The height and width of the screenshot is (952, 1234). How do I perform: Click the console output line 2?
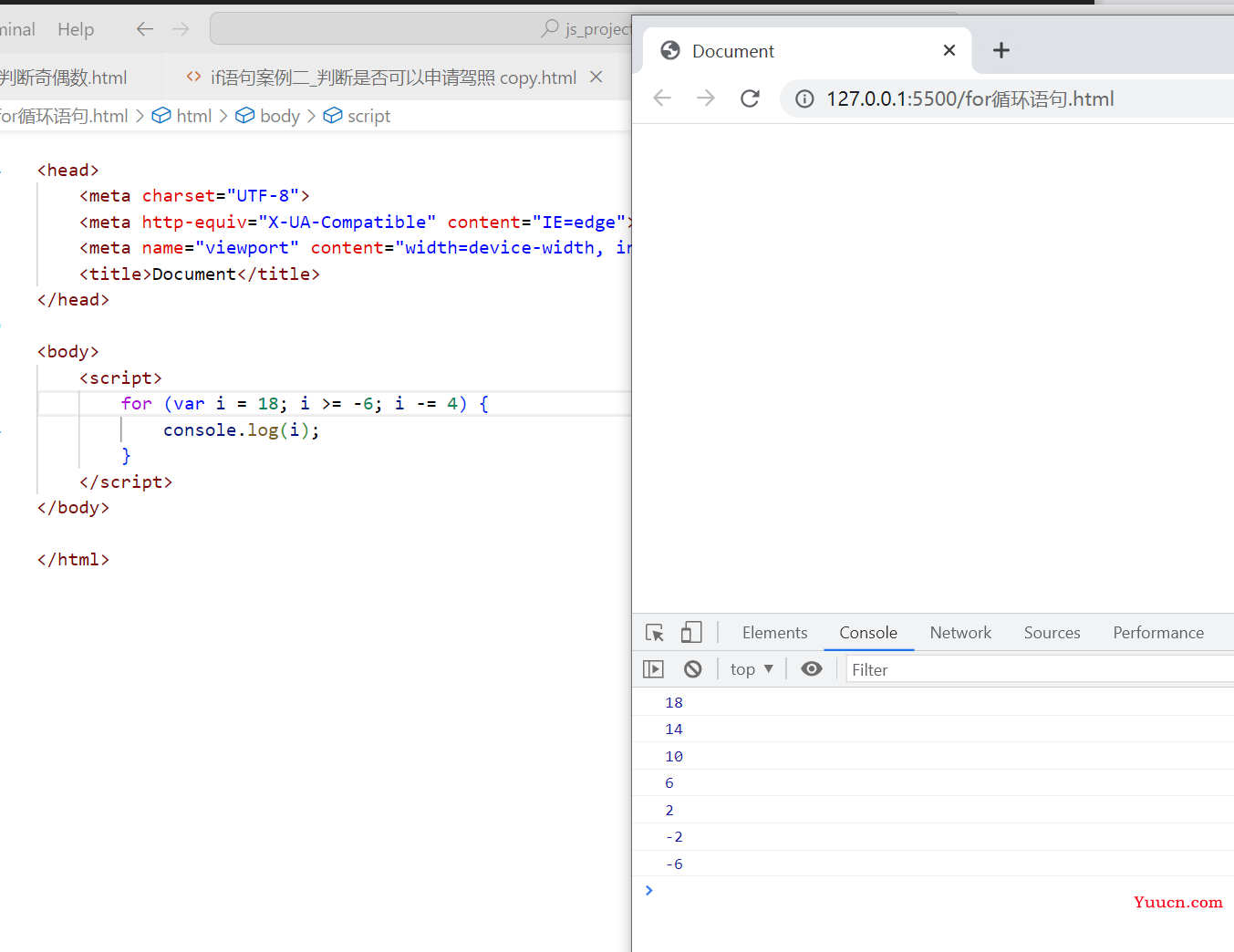coord(933,810)
